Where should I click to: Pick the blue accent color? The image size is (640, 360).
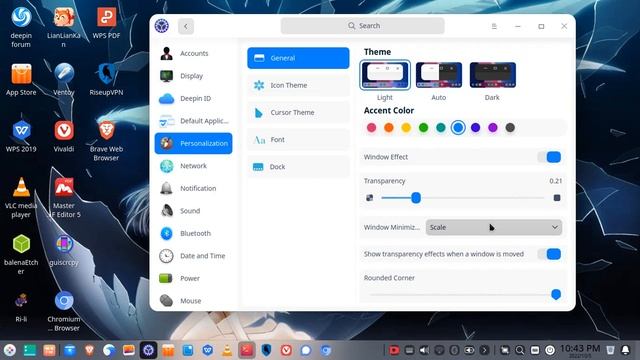point(458,128)
